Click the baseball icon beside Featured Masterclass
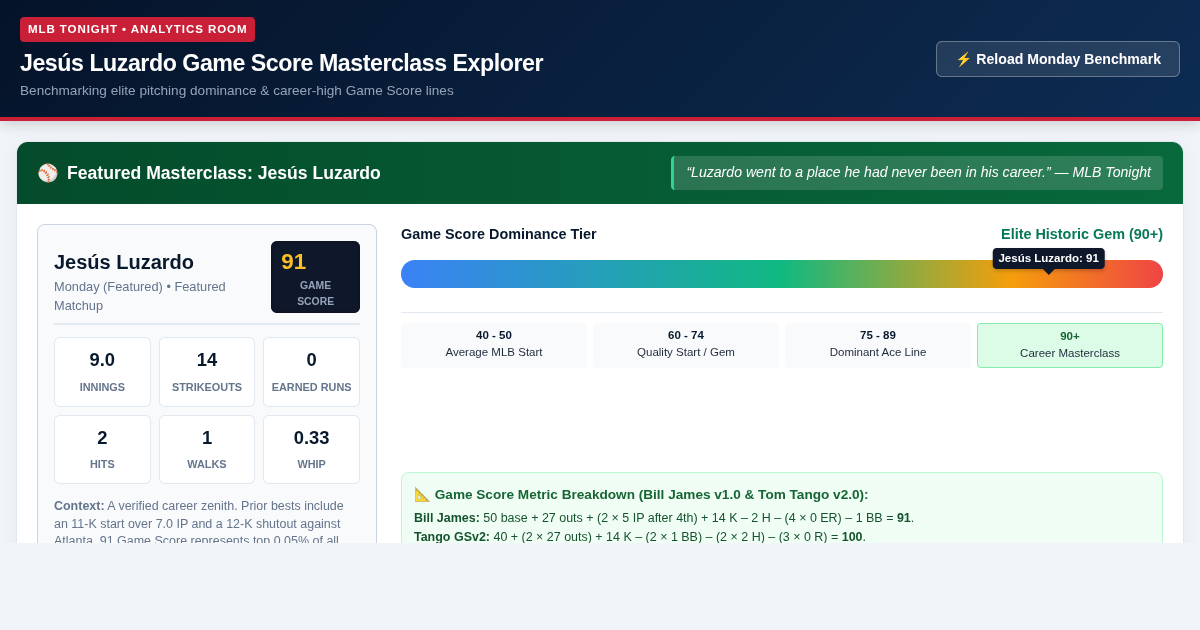 pyautogui.click(x=48, y=173)
